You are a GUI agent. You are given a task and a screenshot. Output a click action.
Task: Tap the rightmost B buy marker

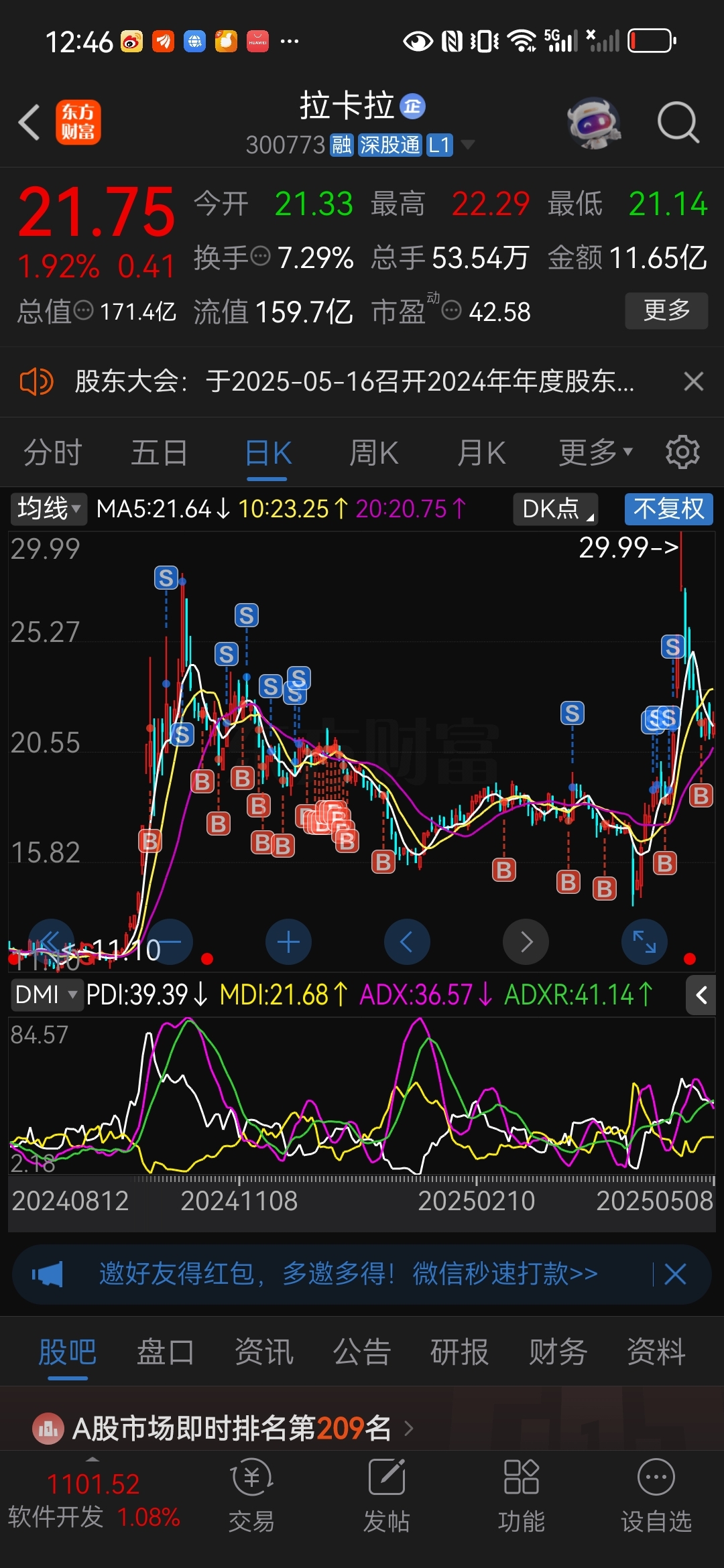[x=701, y=795]
